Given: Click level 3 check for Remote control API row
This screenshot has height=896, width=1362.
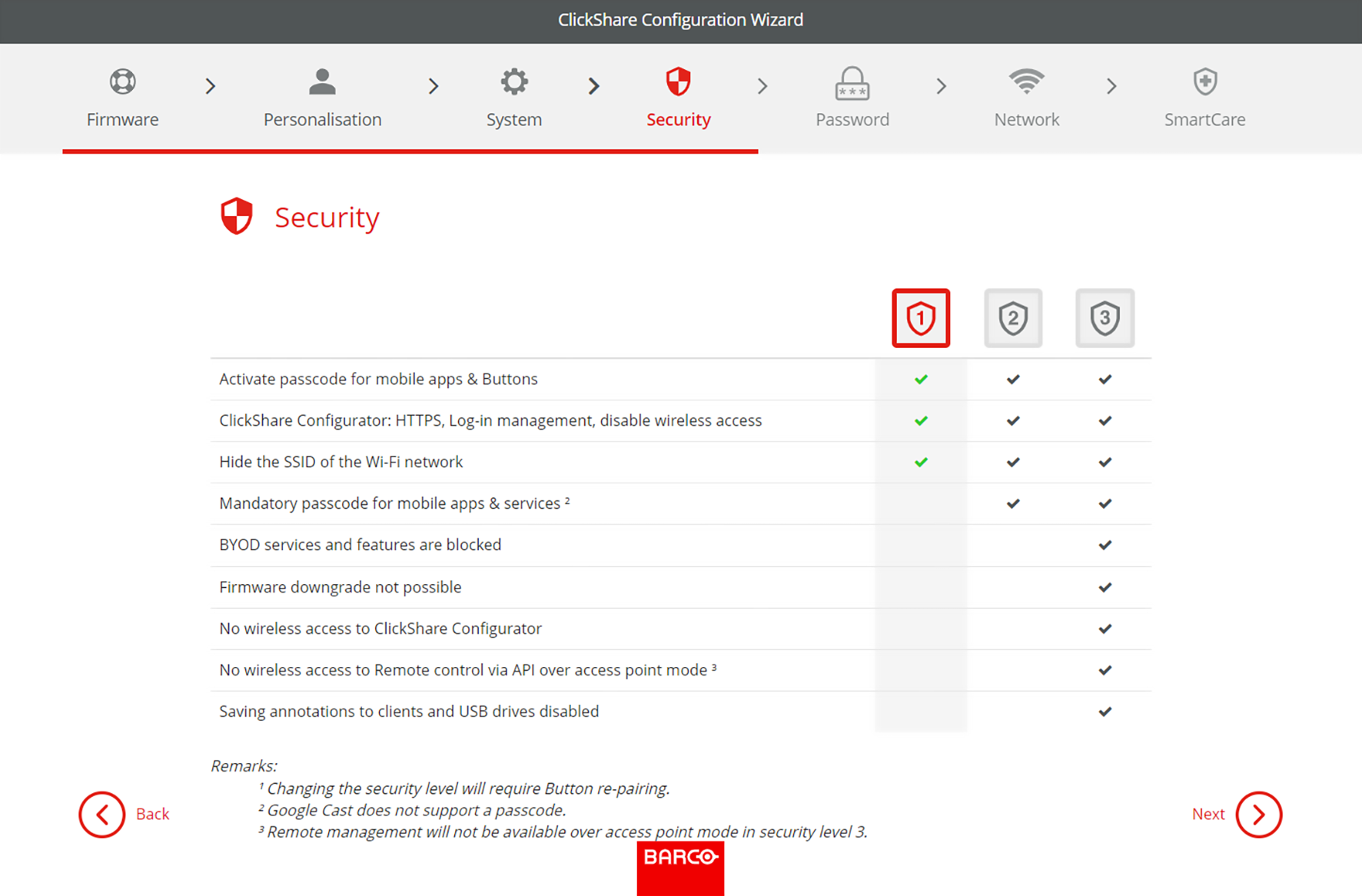Looking at the screenshot, I should click(x=1105, y=670).
